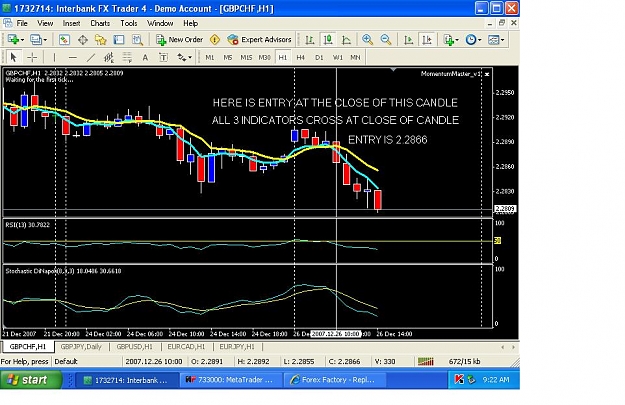Open the Templates dropdown

(496, 39)
